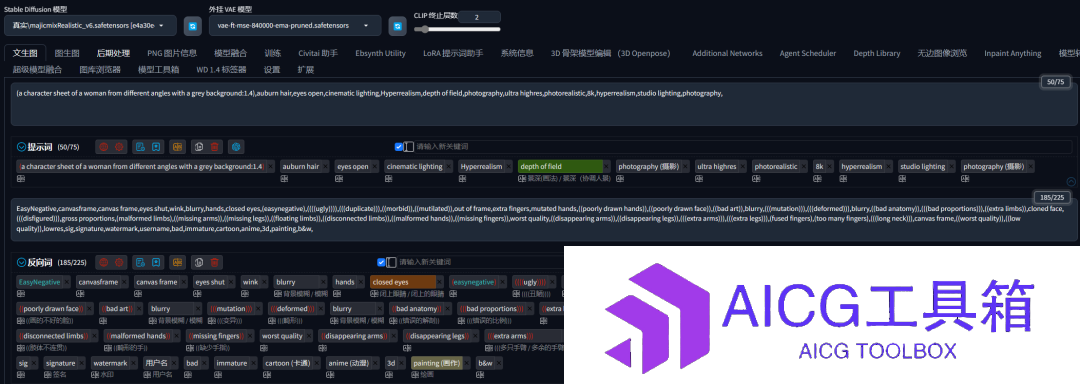Open the Stable Diffusion model dropdown
Screen dimensions: 1080x384
90,25
